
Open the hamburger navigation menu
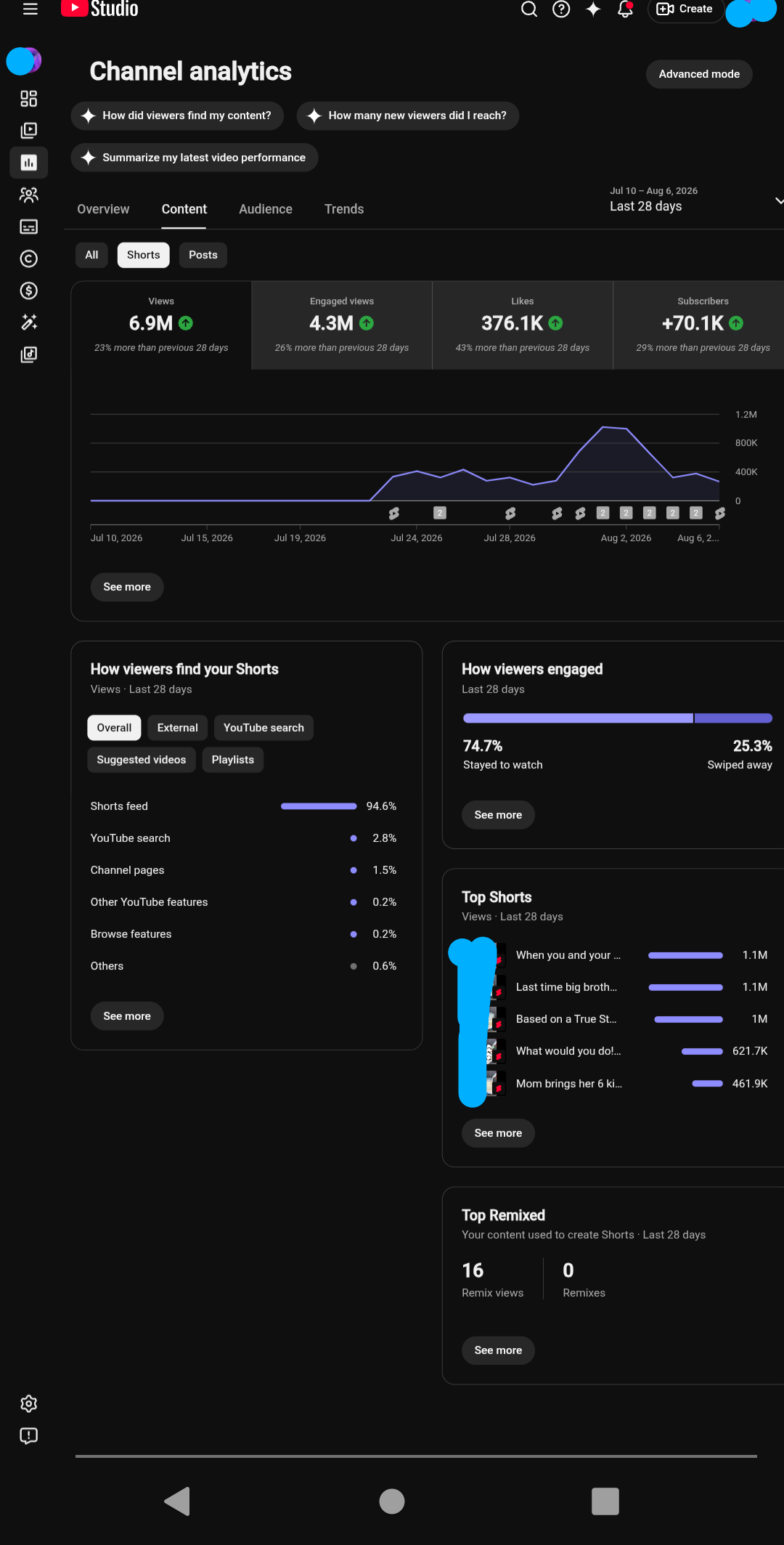30,9
